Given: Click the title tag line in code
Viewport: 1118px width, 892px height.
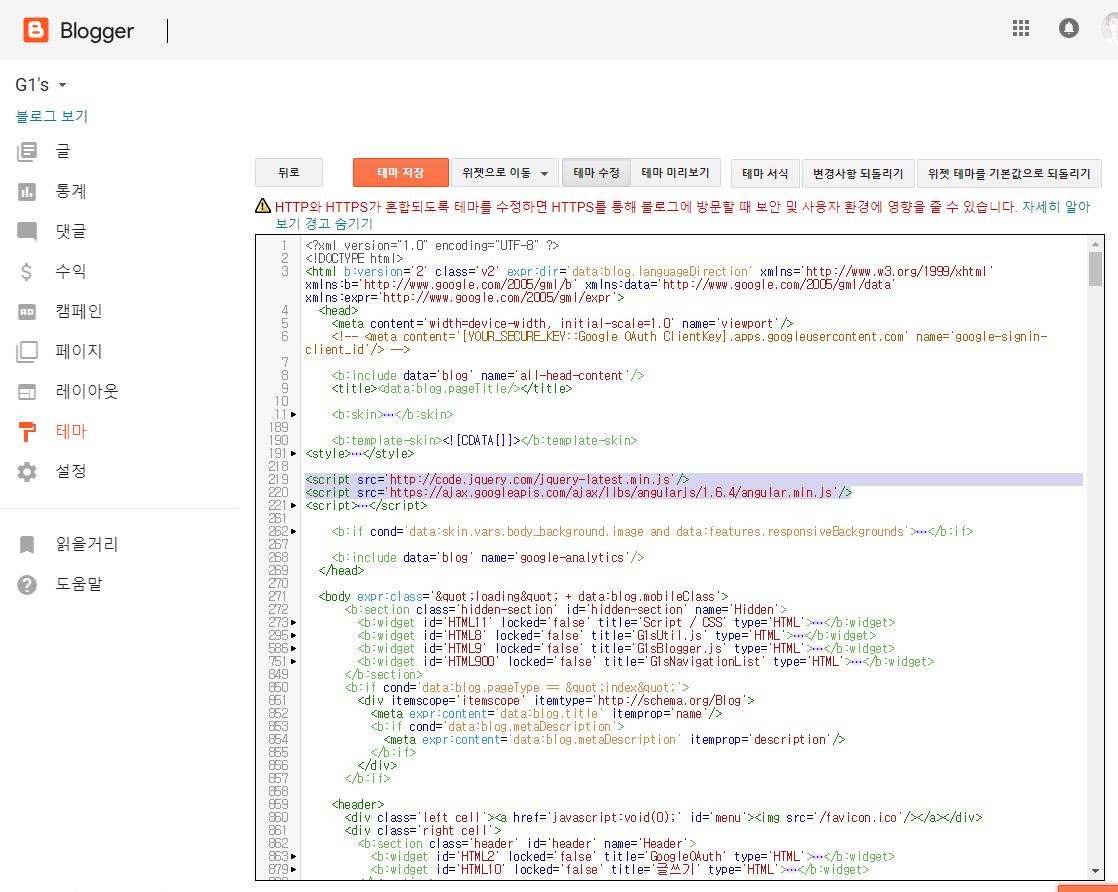Looking at the screenshot, I should pos(451,389).
